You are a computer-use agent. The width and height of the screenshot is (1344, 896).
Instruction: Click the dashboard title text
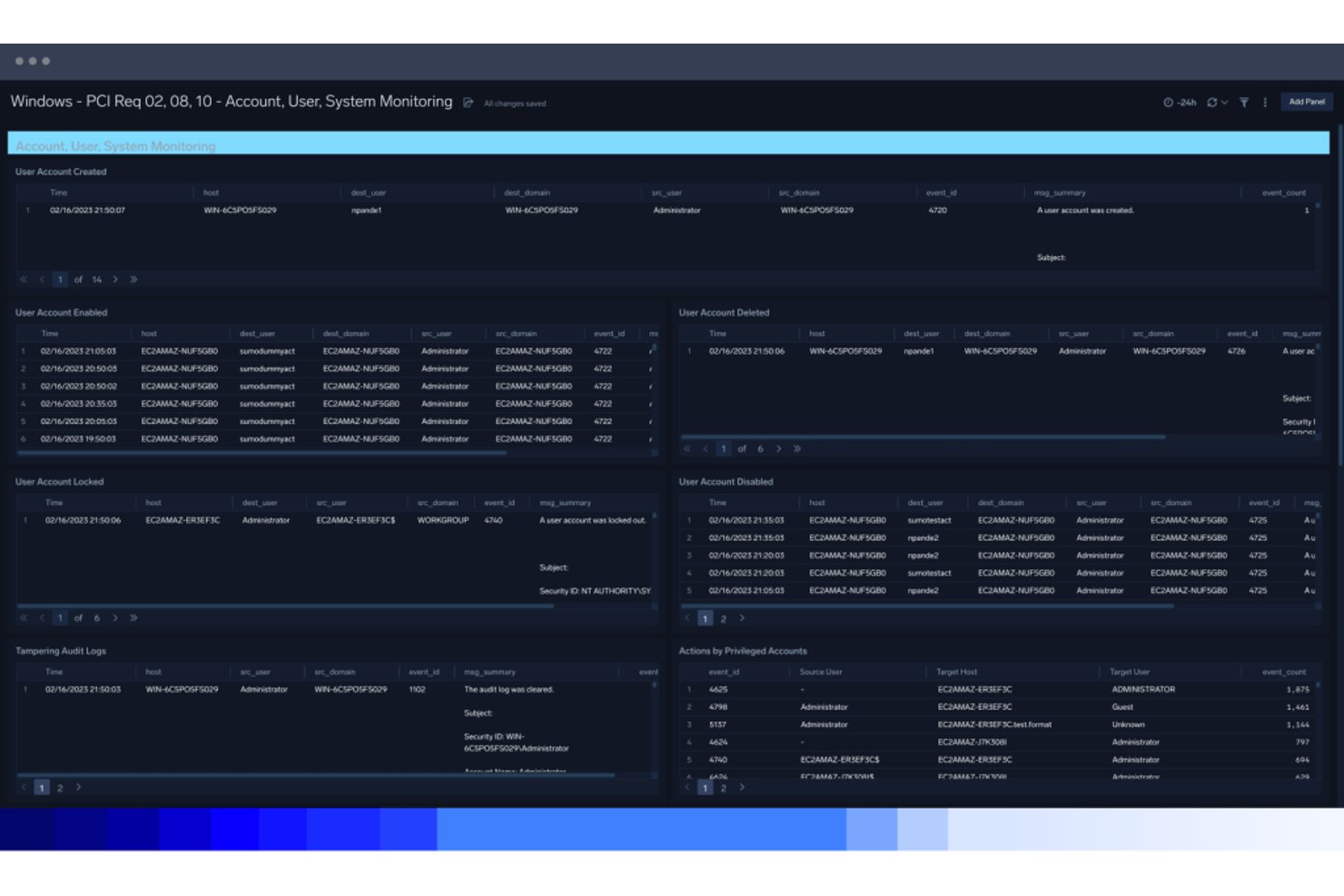click(232, 102)
